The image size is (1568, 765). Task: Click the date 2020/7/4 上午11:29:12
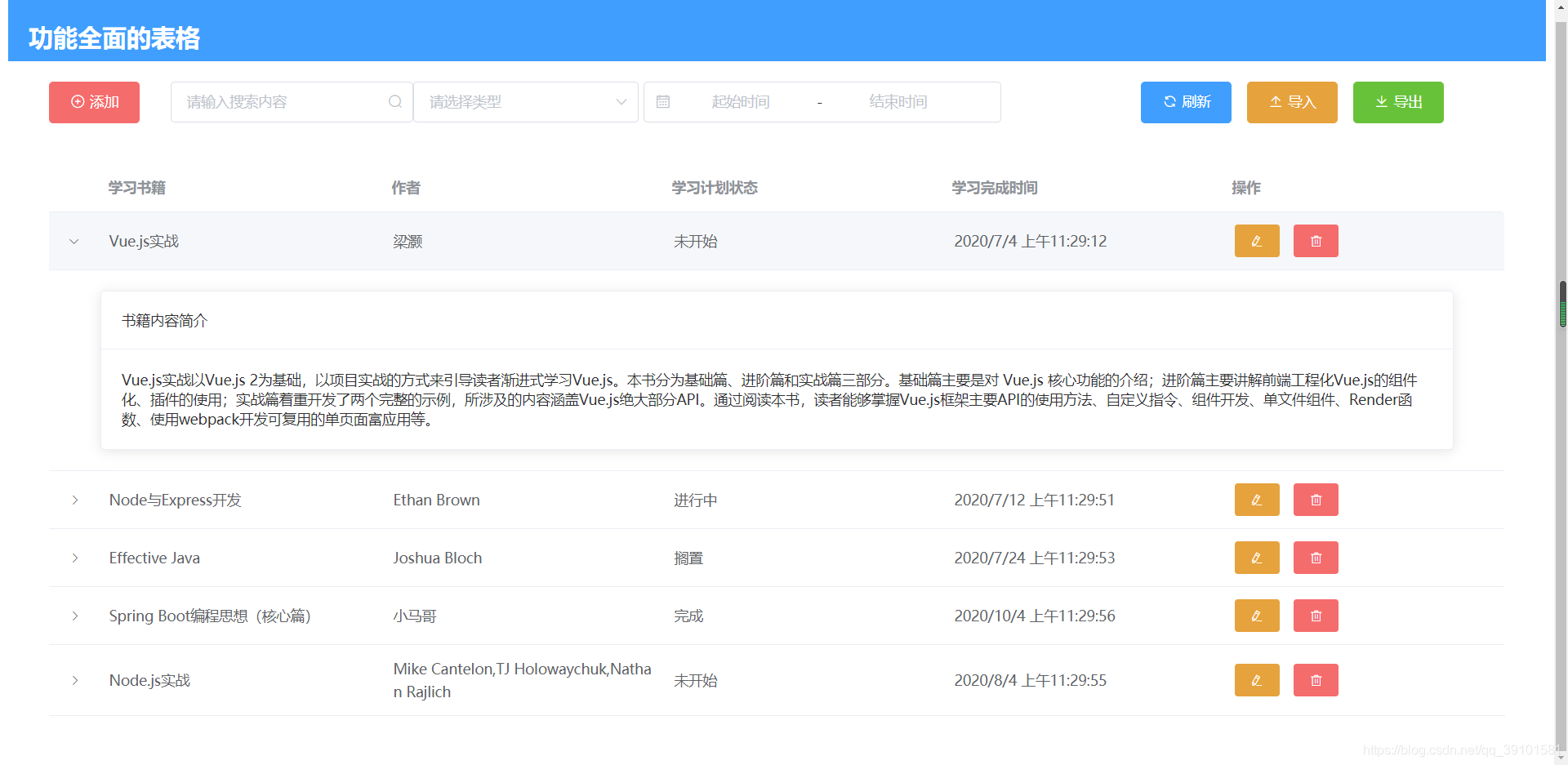(1031, 241)
